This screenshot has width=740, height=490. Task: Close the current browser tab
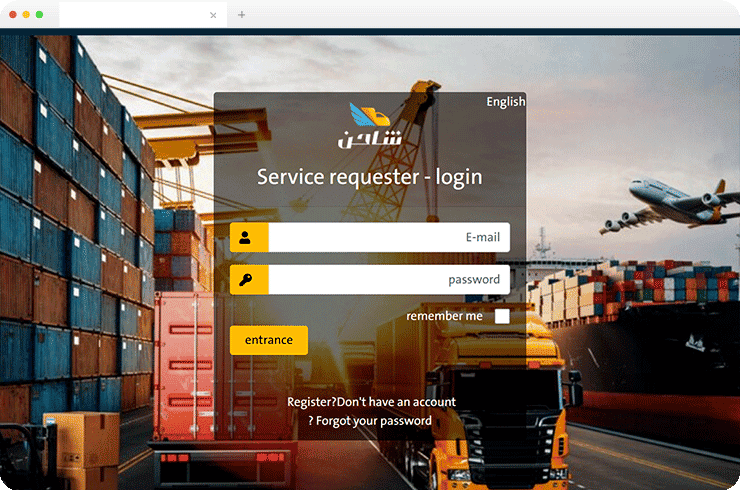[213, 15]
